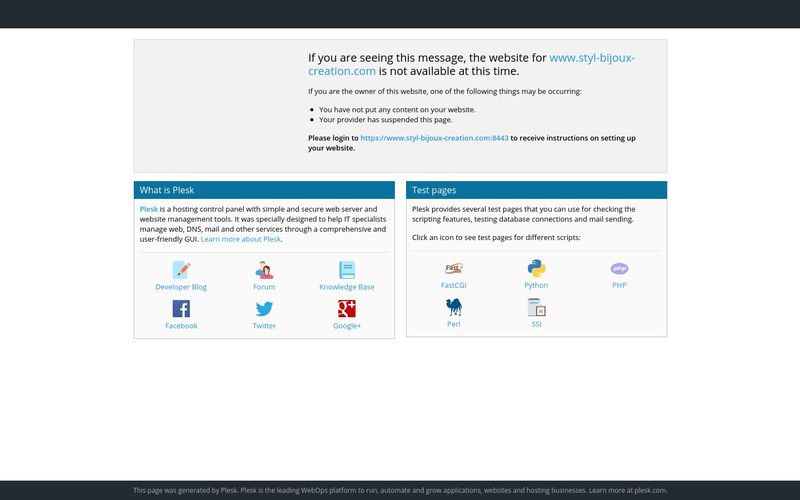Click 'Click an icon to see test pages' text

496,238
